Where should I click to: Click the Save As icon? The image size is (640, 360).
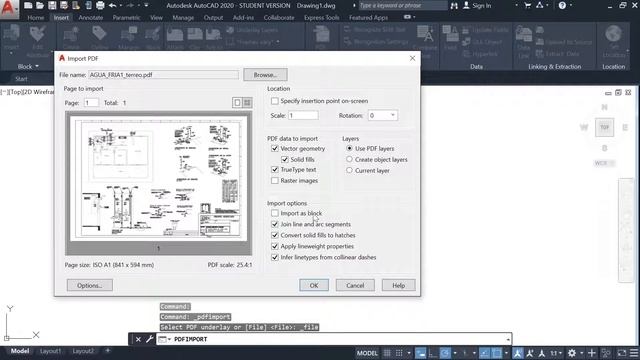(x=64, y=5)
